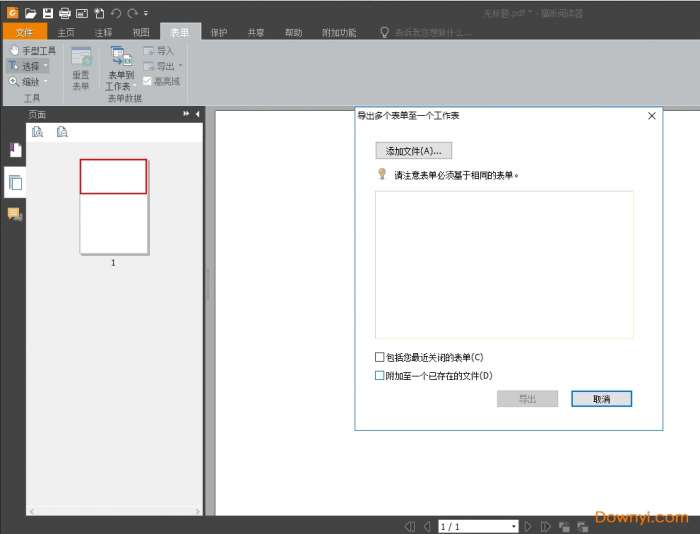Click the thumbnail panel horizontal scrollbar right arrow
700x534 pixels.
click(x=198, y=511)
